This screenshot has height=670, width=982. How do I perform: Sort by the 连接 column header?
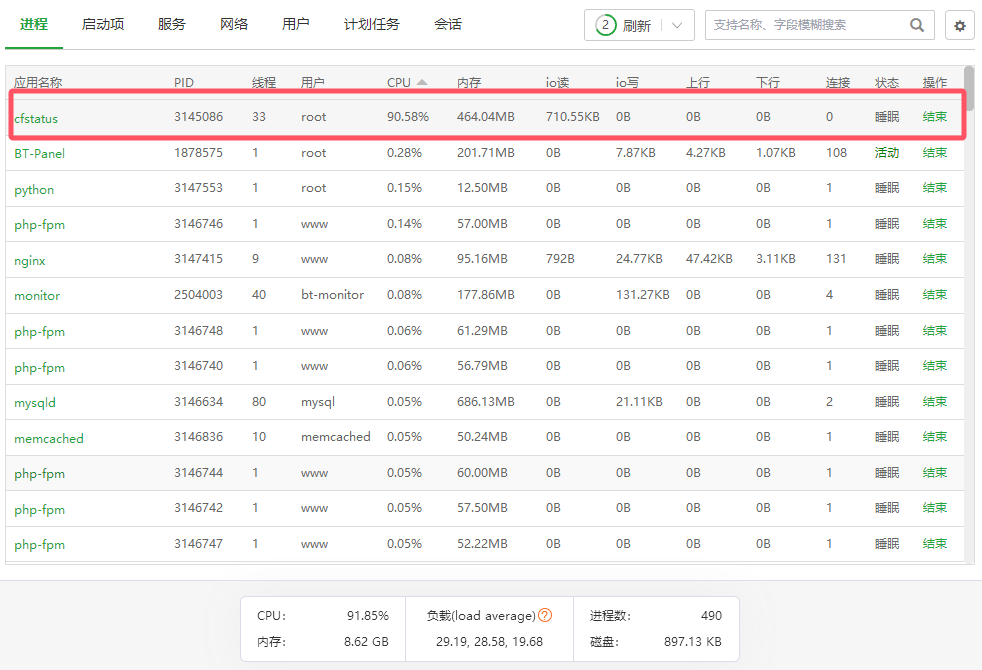tap(838, 82)
